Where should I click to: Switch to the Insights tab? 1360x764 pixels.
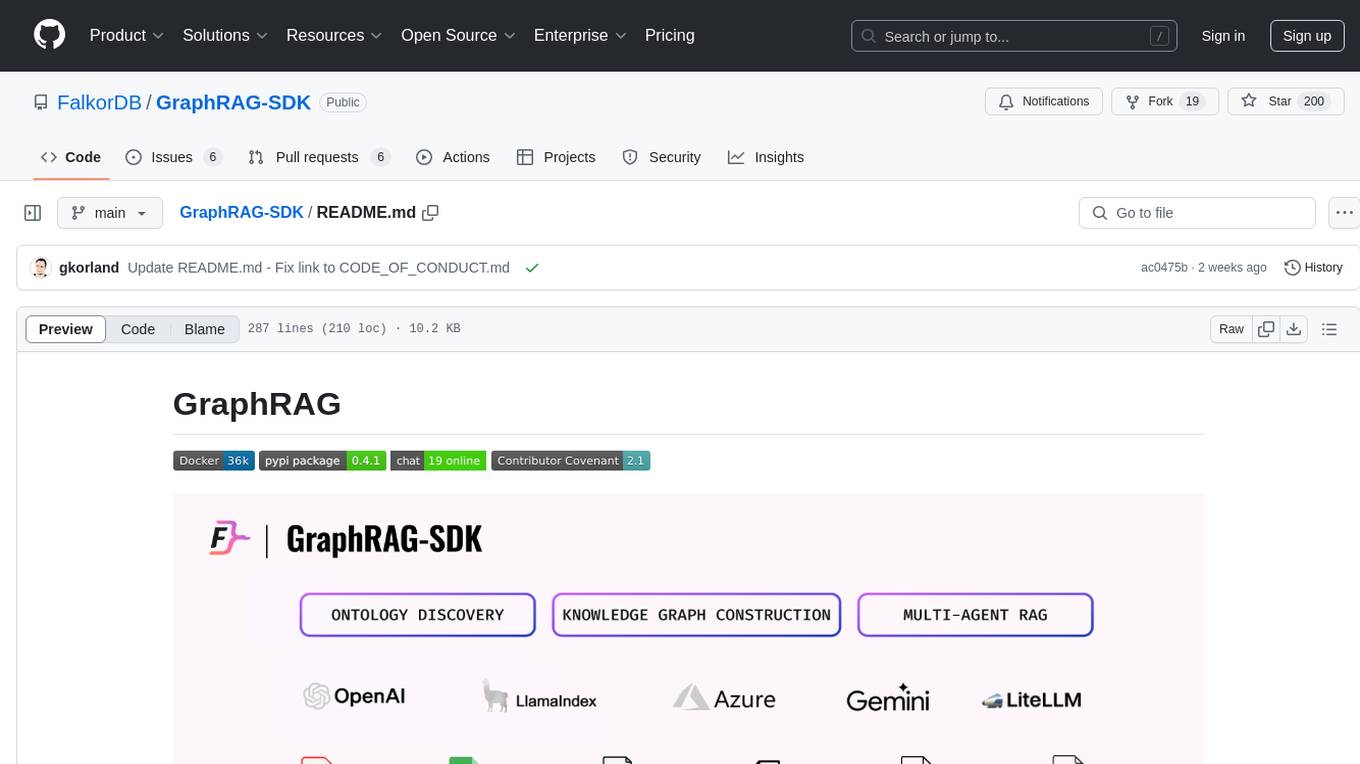(766, 157)
